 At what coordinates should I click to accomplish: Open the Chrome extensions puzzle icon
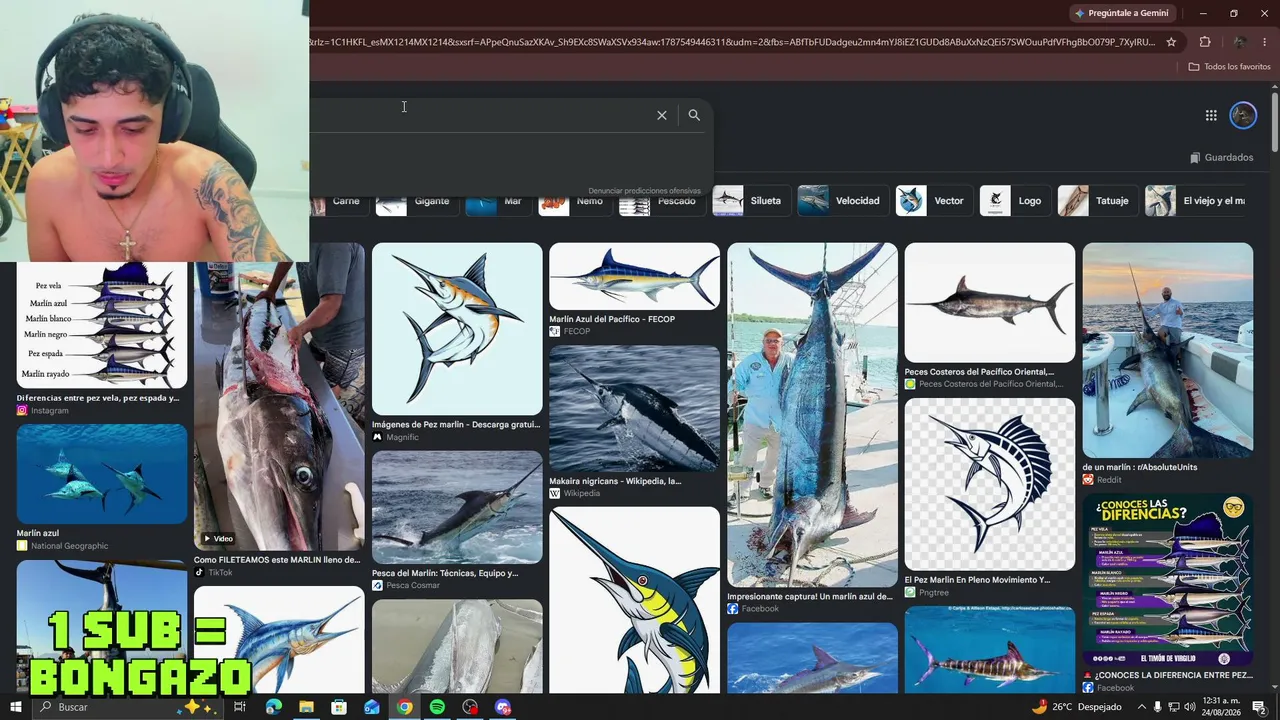tap(1205, 42)
